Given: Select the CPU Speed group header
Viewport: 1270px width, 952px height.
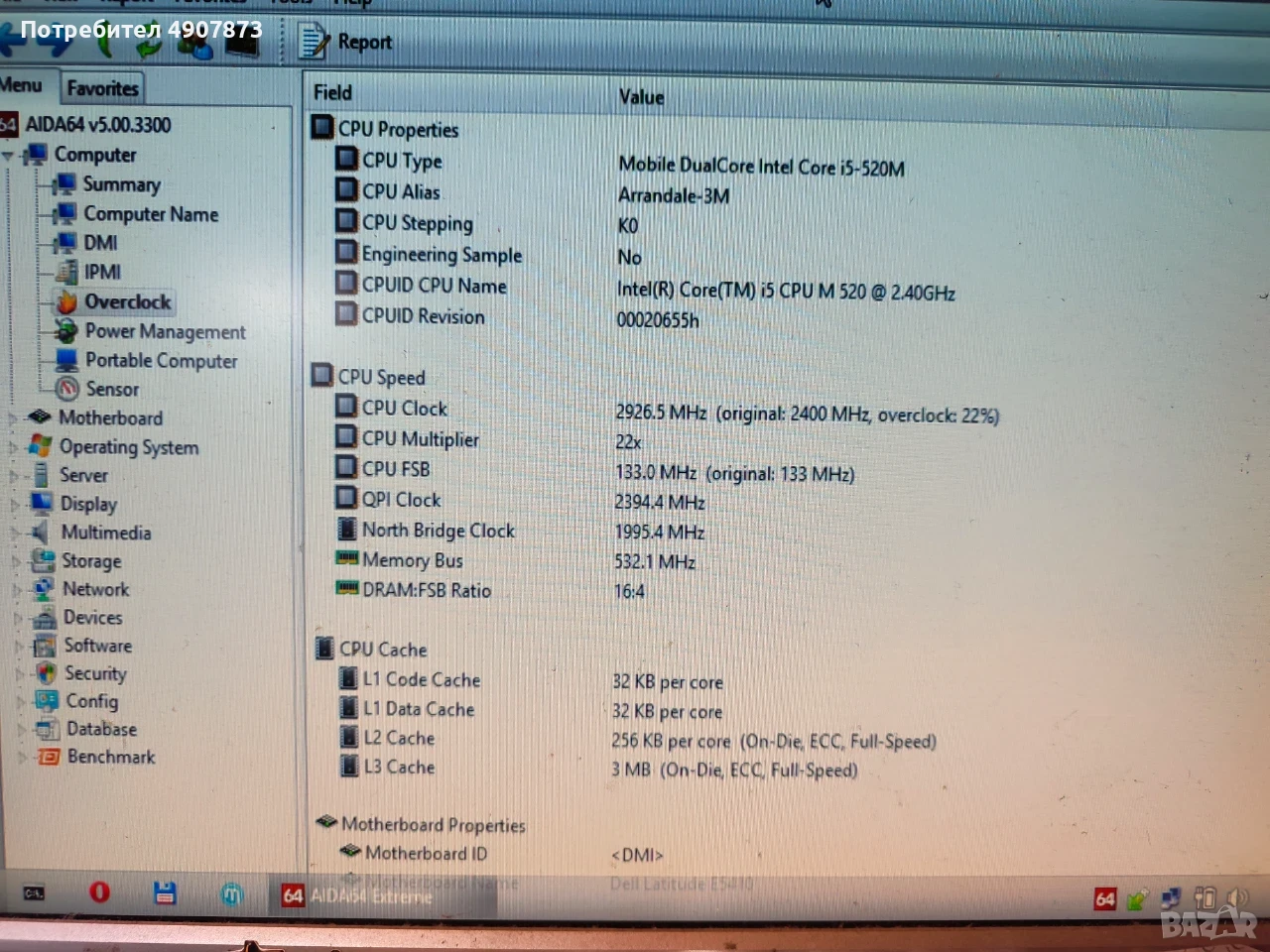Looking at the screenshot, I should [x=381, y=377].
